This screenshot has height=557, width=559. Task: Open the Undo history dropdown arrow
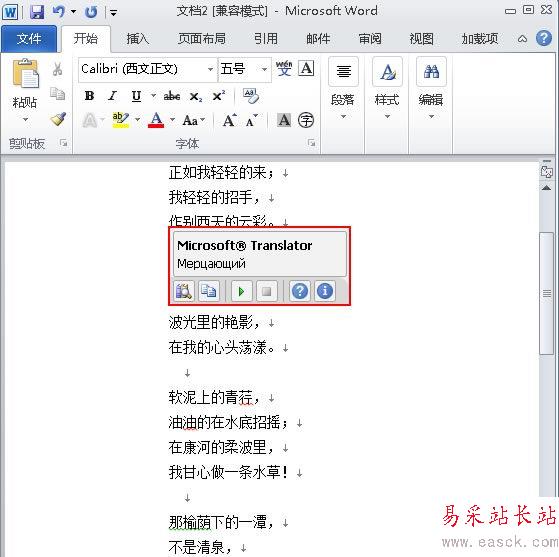(x=73, y=12)
